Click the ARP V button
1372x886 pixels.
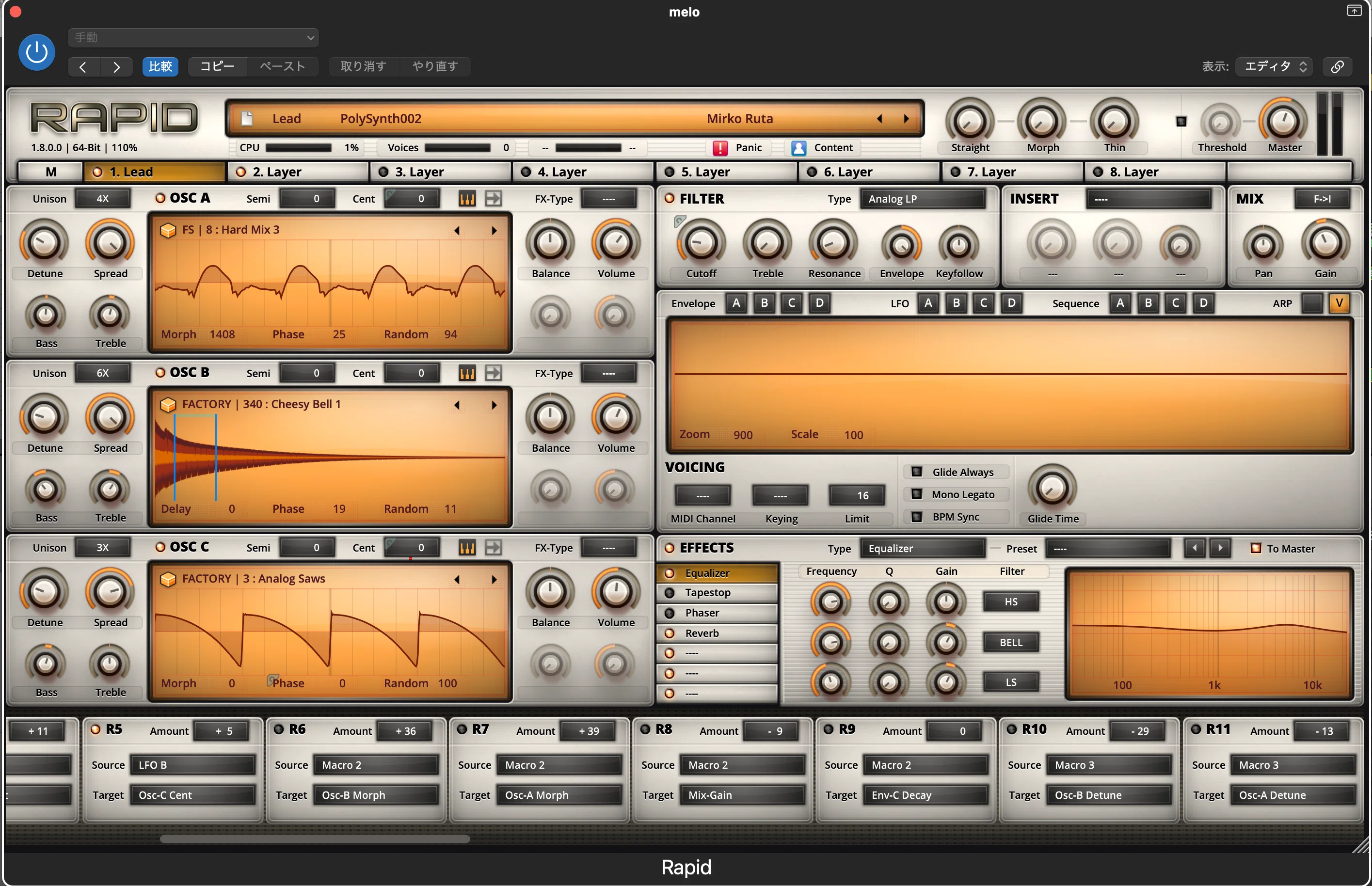(1339, 303)
